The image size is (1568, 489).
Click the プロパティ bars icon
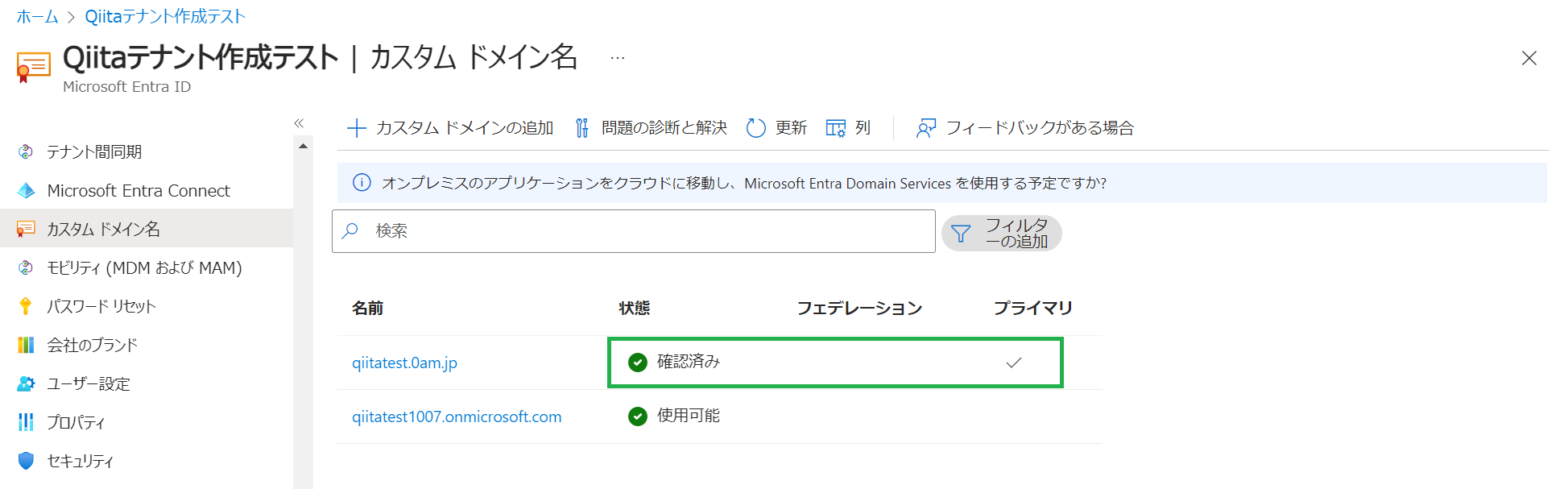pyautogui.click(x=26, y=422)
